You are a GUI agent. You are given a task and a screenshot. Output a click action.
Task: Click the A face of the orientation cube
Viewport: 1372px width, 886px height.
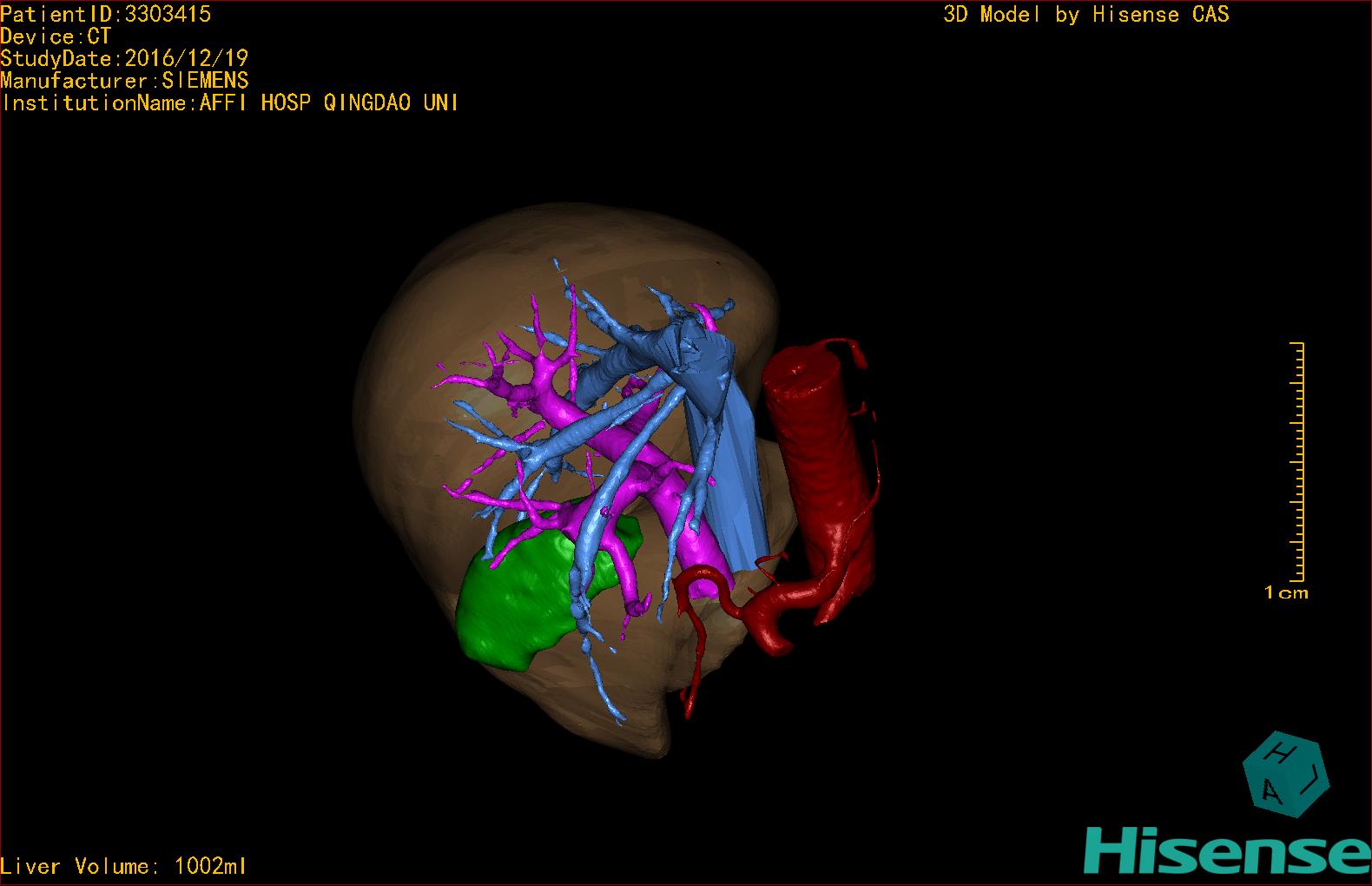point(1271,790)
